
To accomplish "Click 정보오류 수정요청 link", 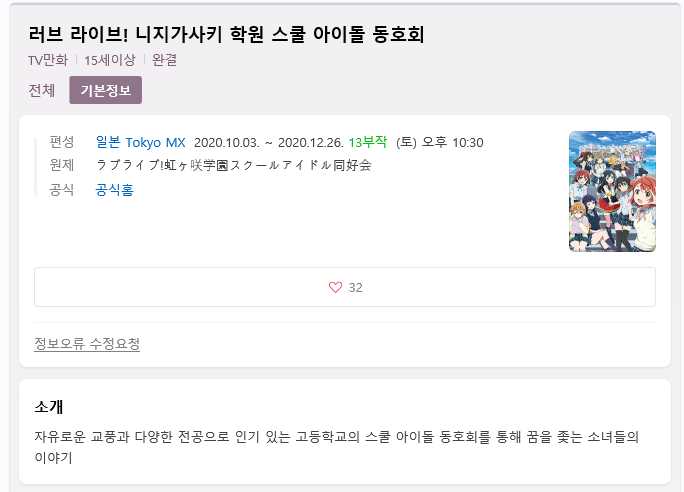I will coord(87,344).
